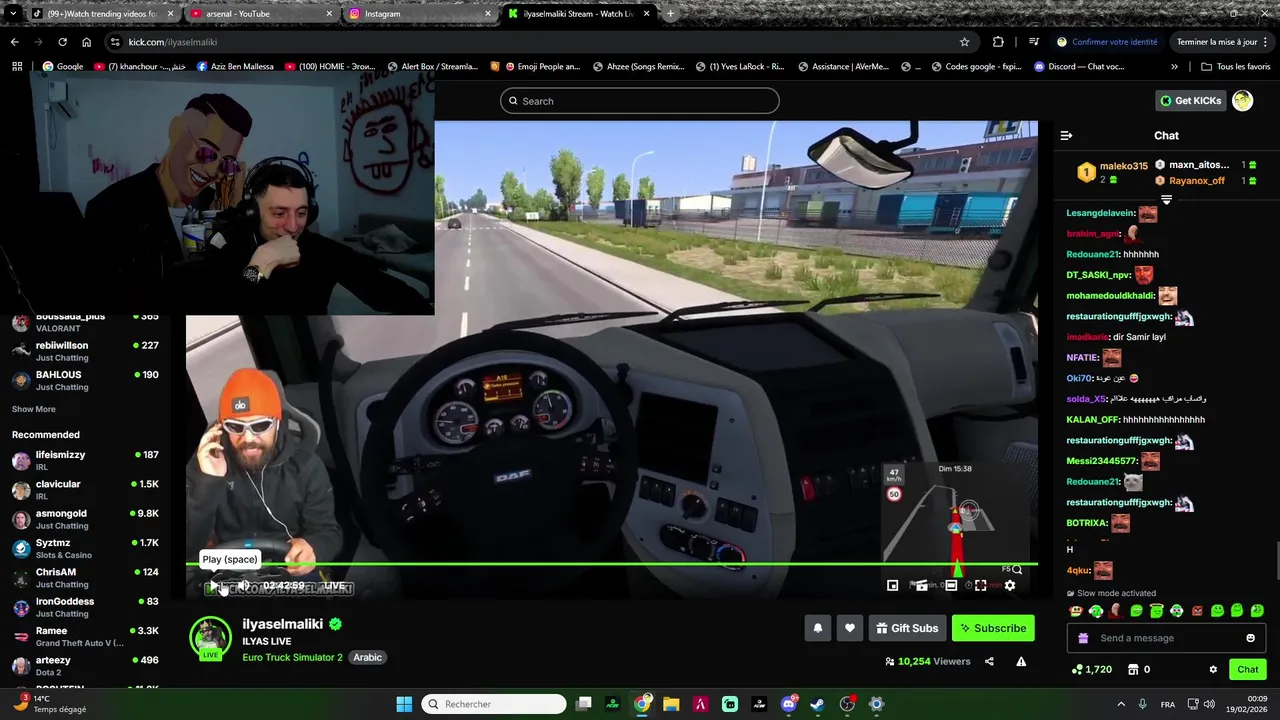Click the Gift Subs button
Viewport: 1280px width, 720px height.
tap(907, 628)
